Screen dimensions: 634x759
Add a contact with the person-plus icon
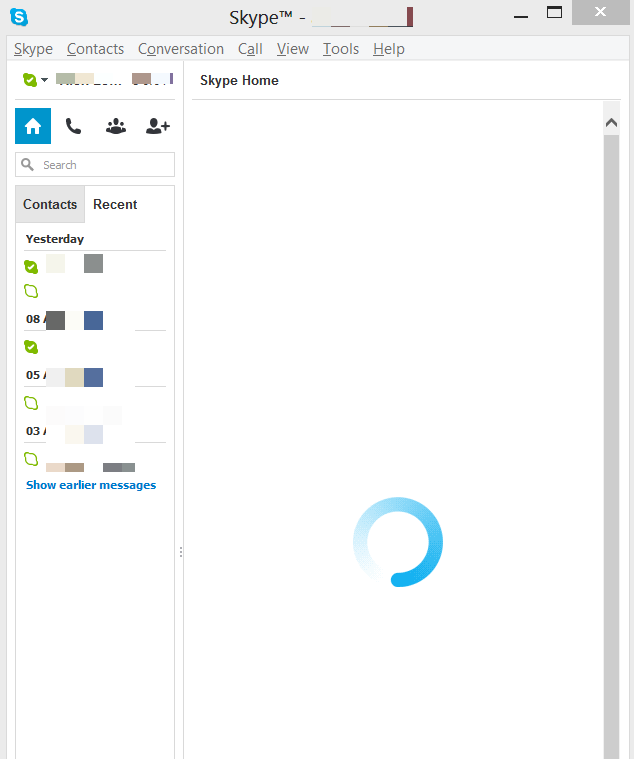pos(158,126)
